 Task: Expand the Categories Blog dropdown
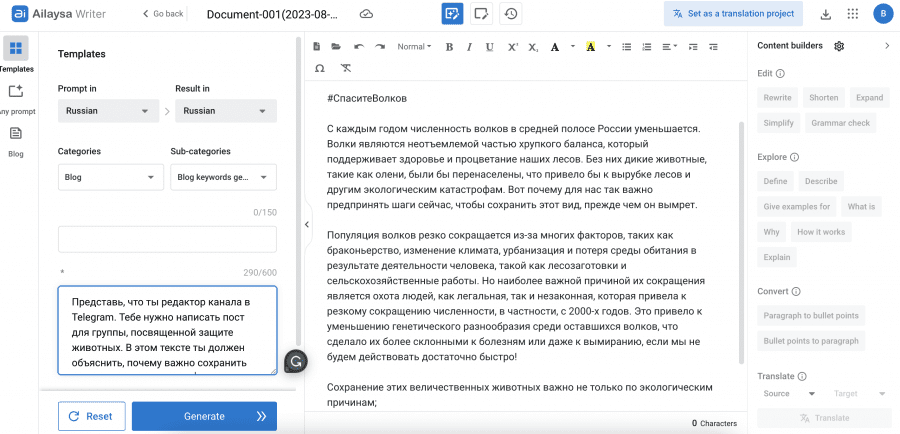(110, 177)
